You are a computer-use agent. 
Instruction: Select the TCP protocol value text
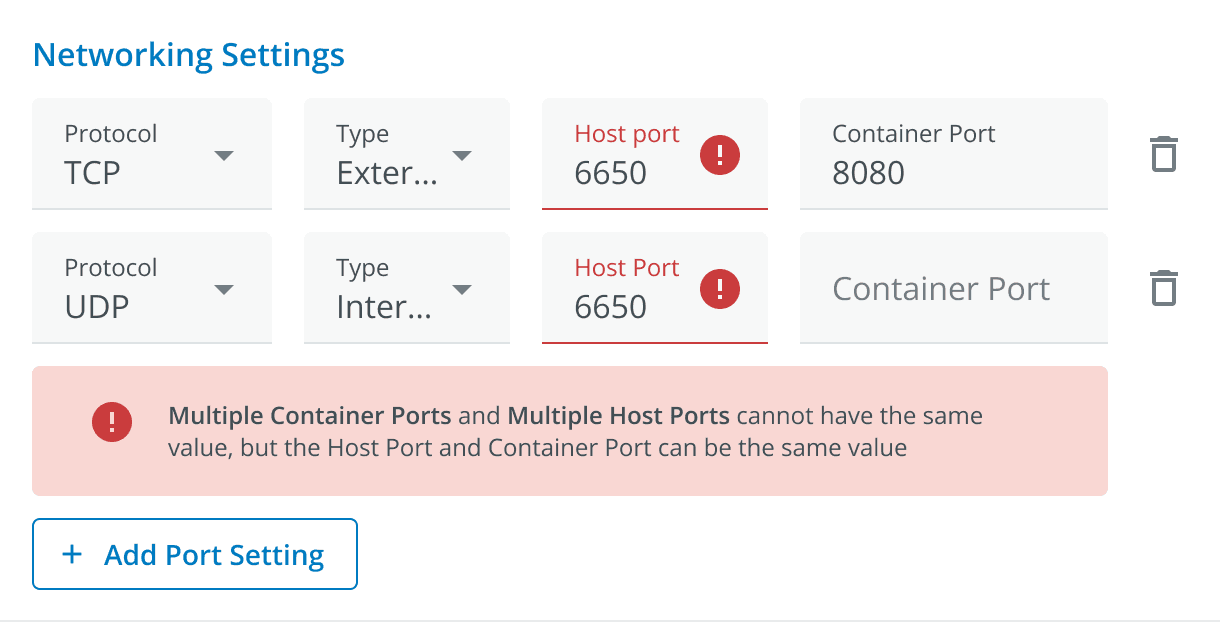click(93, 173)
